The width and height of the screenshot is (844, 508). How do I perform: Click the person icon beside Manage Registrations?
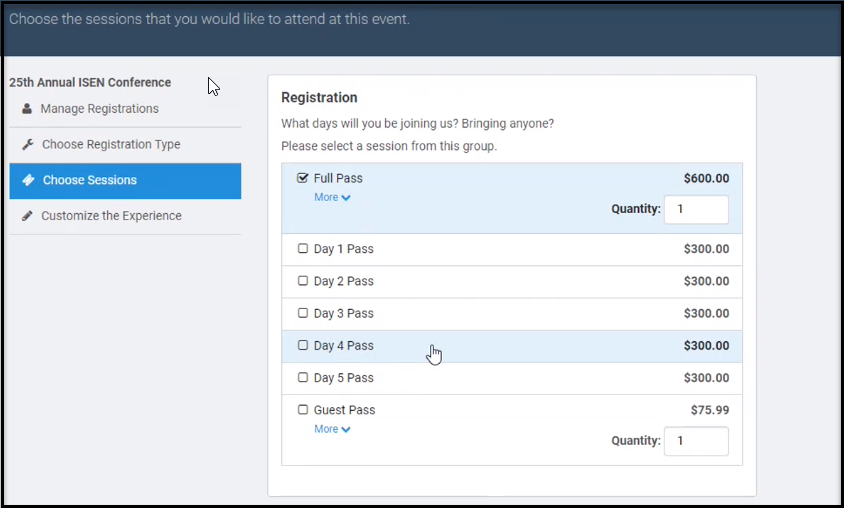[27, 109]
